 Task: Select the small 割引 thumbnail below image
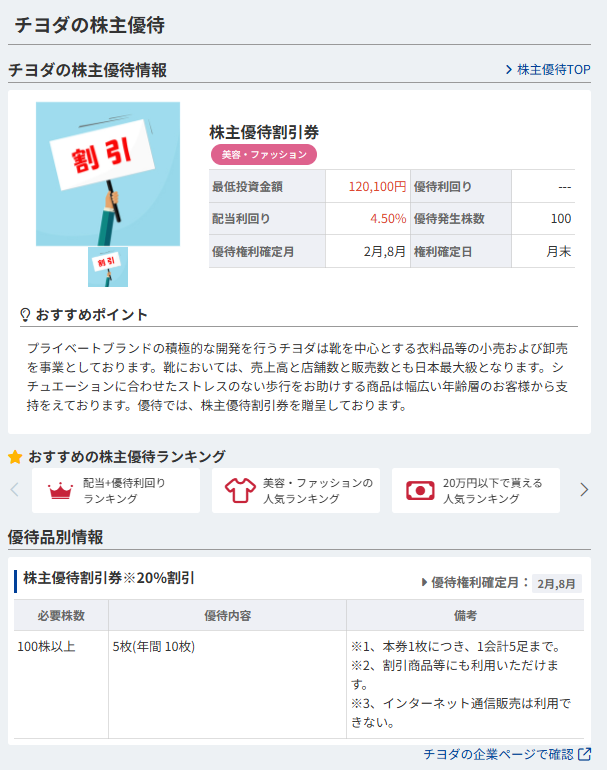pyautogui.click(x=108, y=267)
